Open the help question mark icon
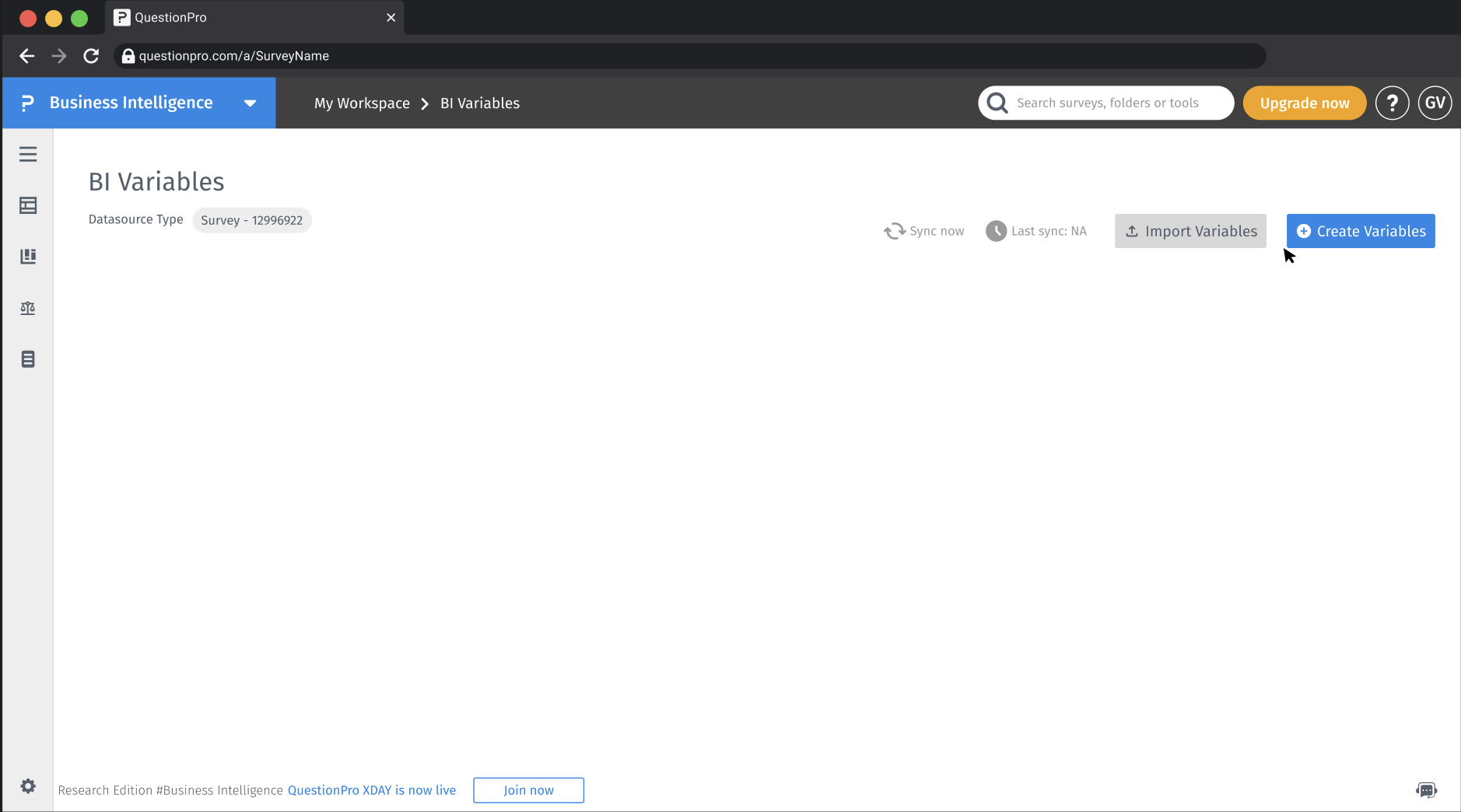The width and height of the screenshot is (1461, 812). point(1392,103)
